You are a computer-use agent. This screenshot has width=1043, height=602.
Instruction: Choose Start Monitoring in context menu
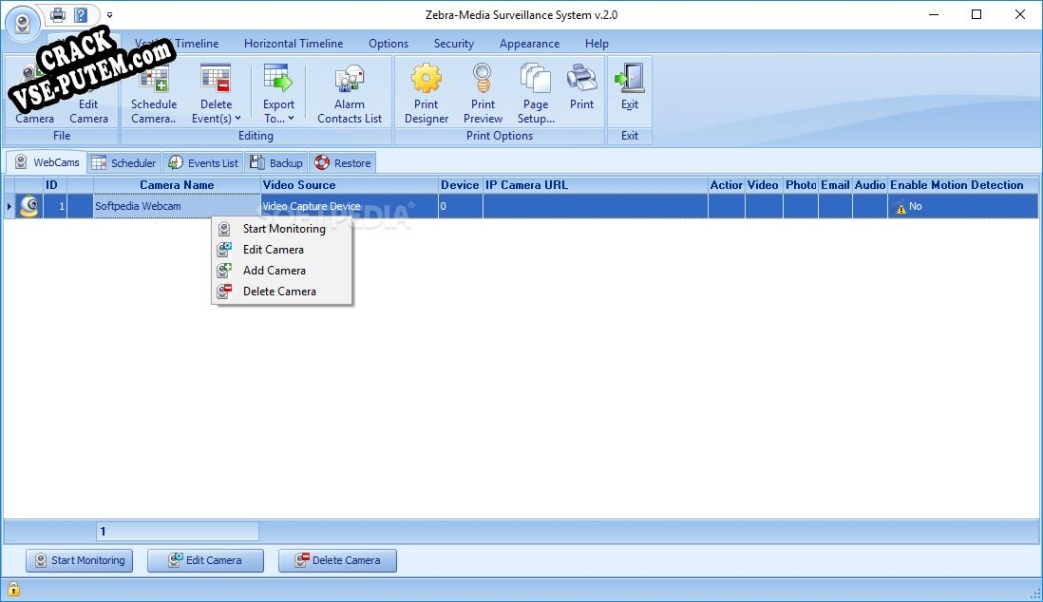[282, 228]
